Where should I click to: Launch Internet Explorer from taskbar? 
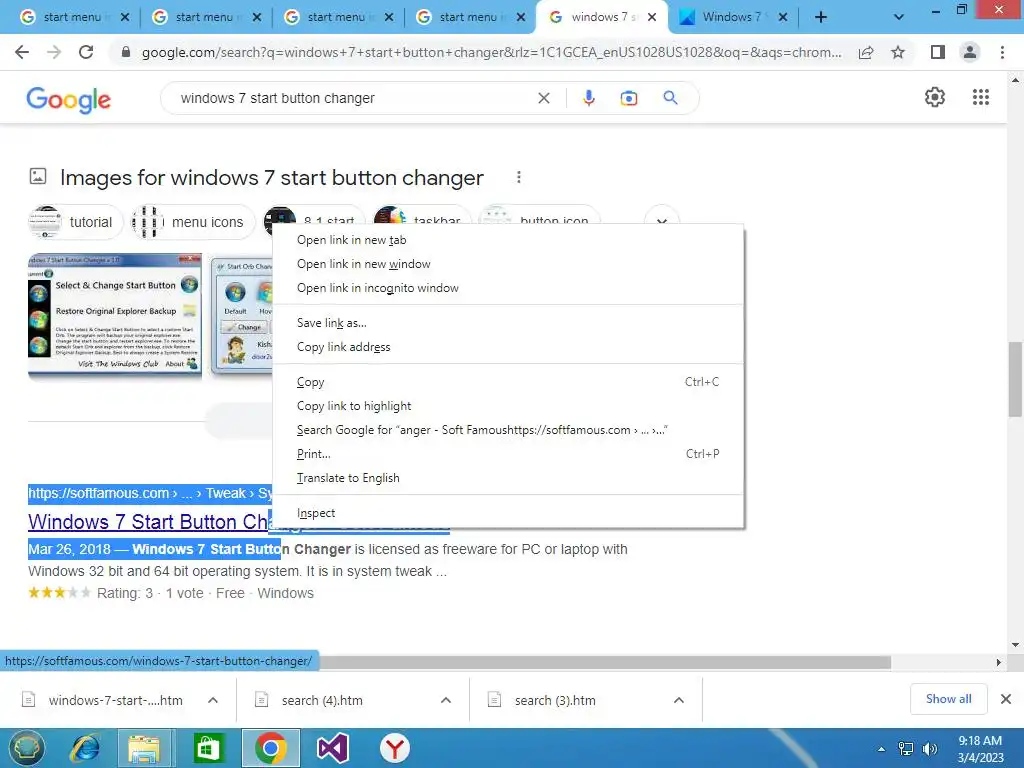click(x=86, y=748)
